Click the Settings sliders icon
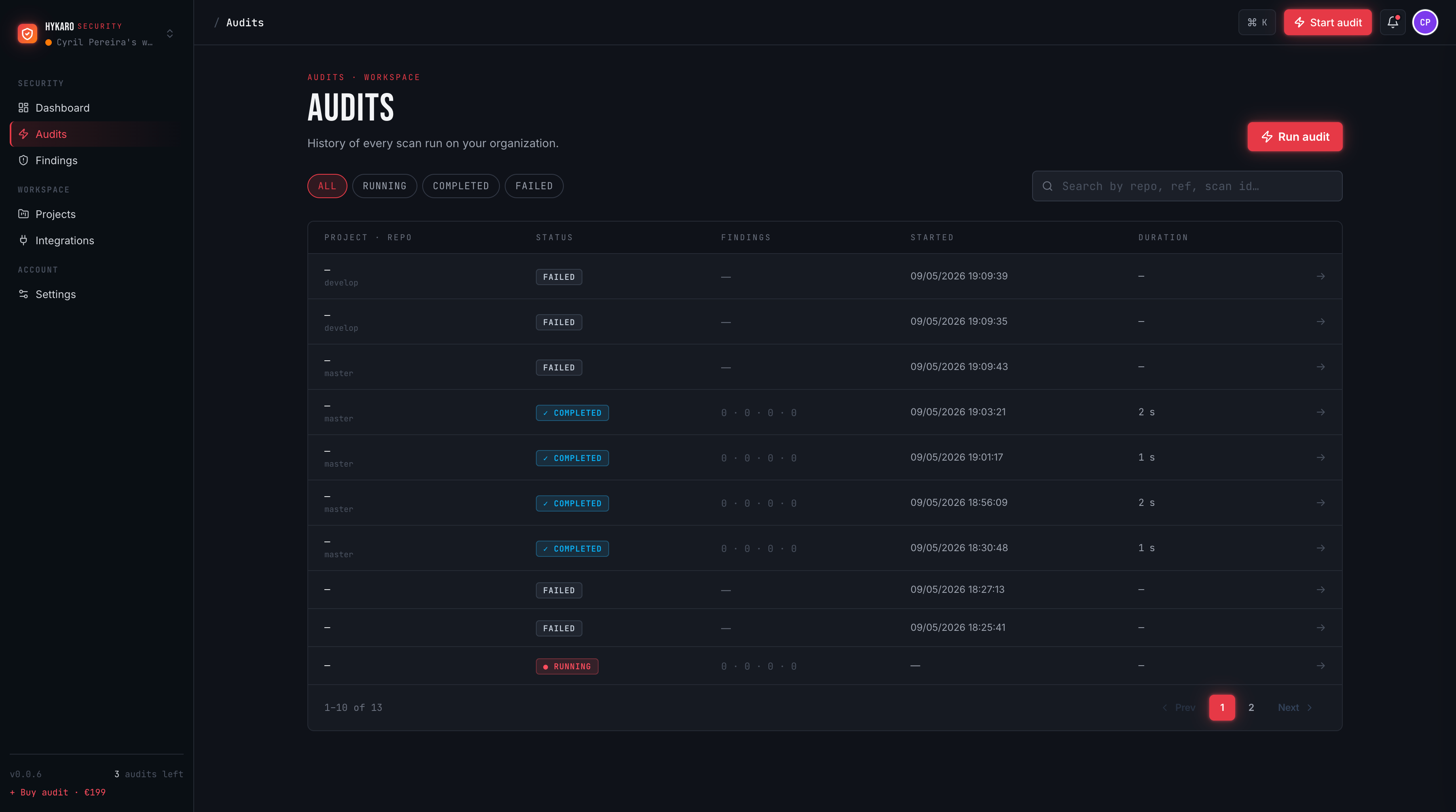Viewport: 1456px width, 812px height. [23, 294]
